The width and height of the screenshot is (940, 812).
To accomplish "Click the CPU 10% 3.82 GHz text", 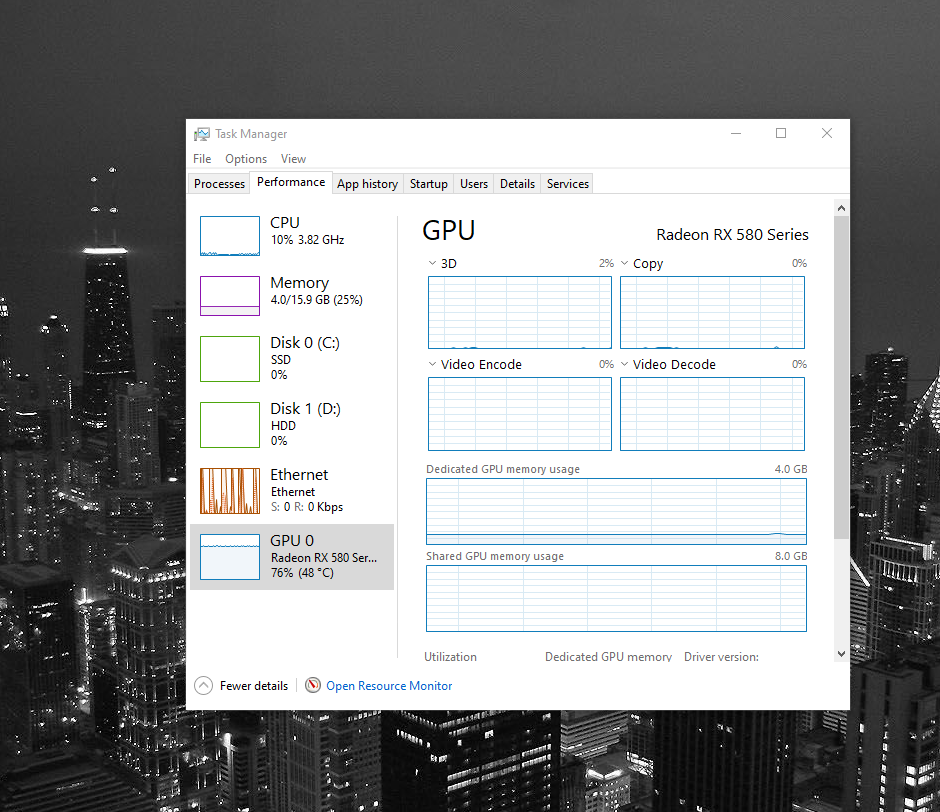I will click(308, 240).
